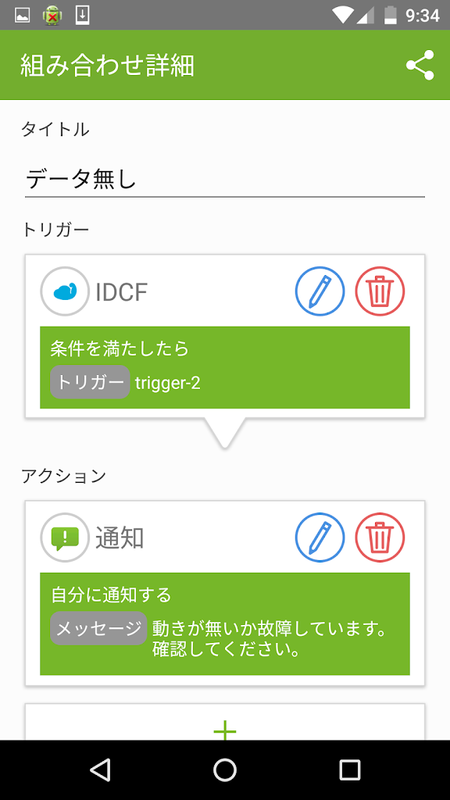Tap the download notification icon in status bar

click(82, 15)
